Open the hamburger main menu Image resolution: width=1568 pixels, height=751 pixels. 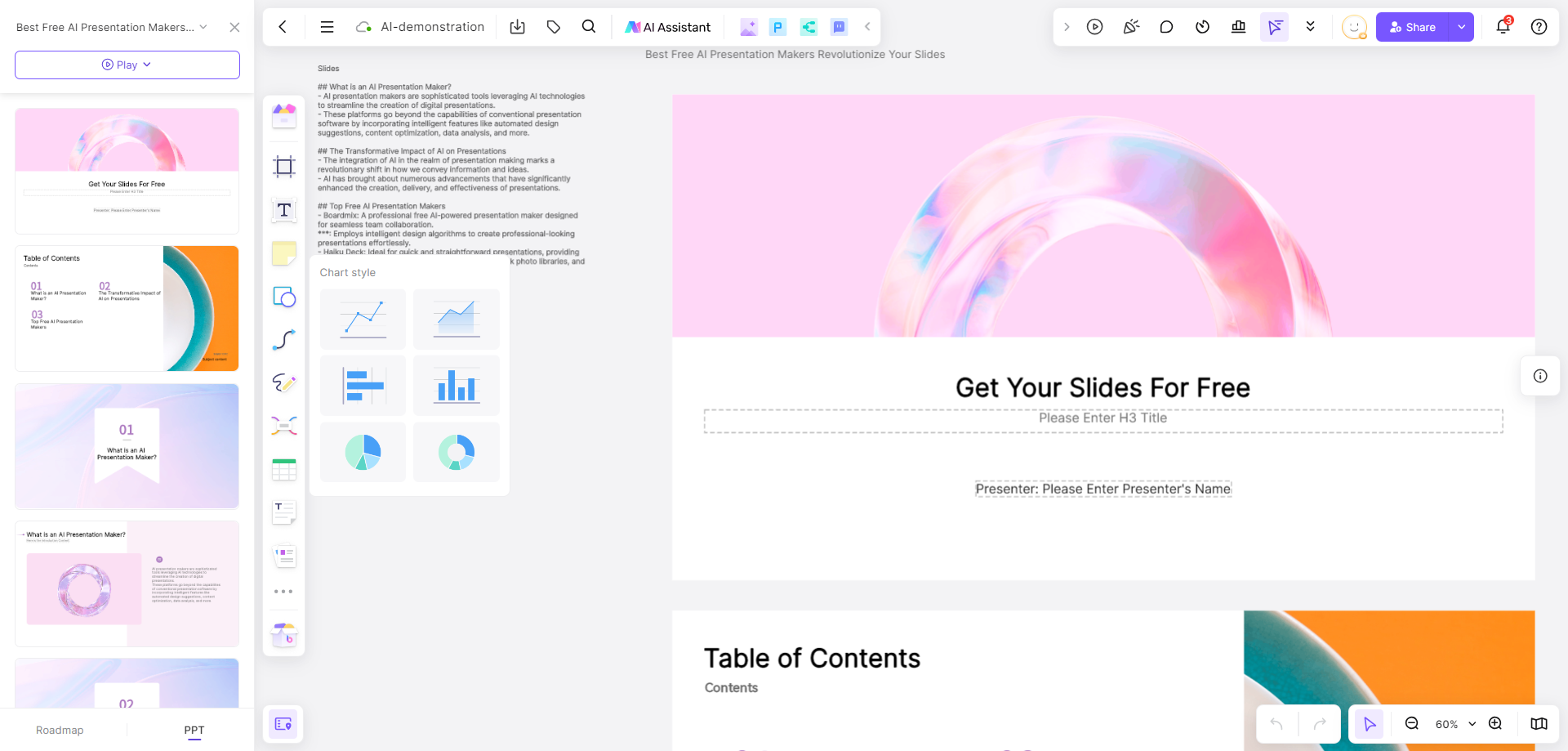tap(327, 27)
